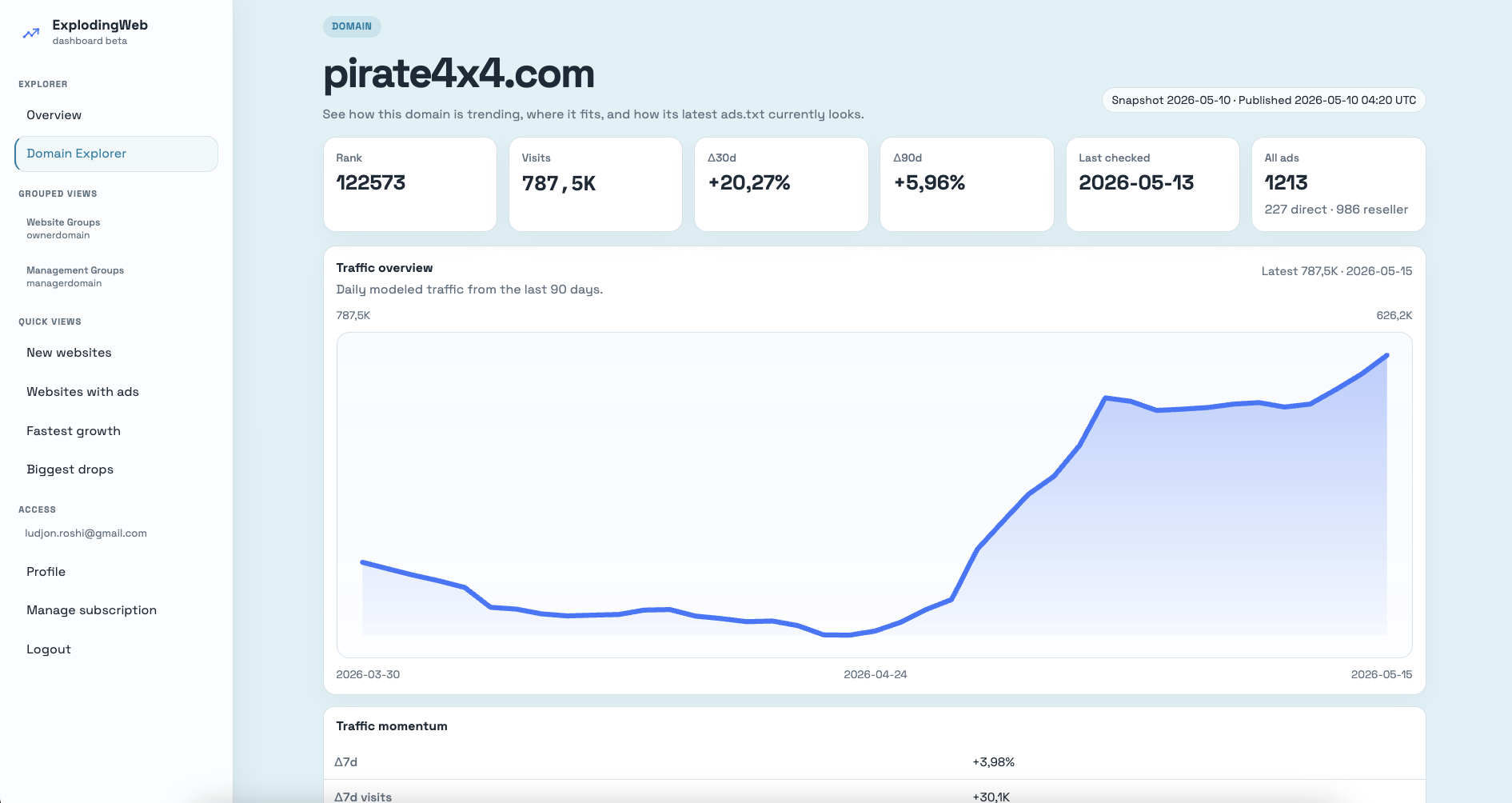The width and height of the screenshot is (1512, 803).
Task: Click the Last checked 2026-05-13 card
Action: (x=1153, y=185)
